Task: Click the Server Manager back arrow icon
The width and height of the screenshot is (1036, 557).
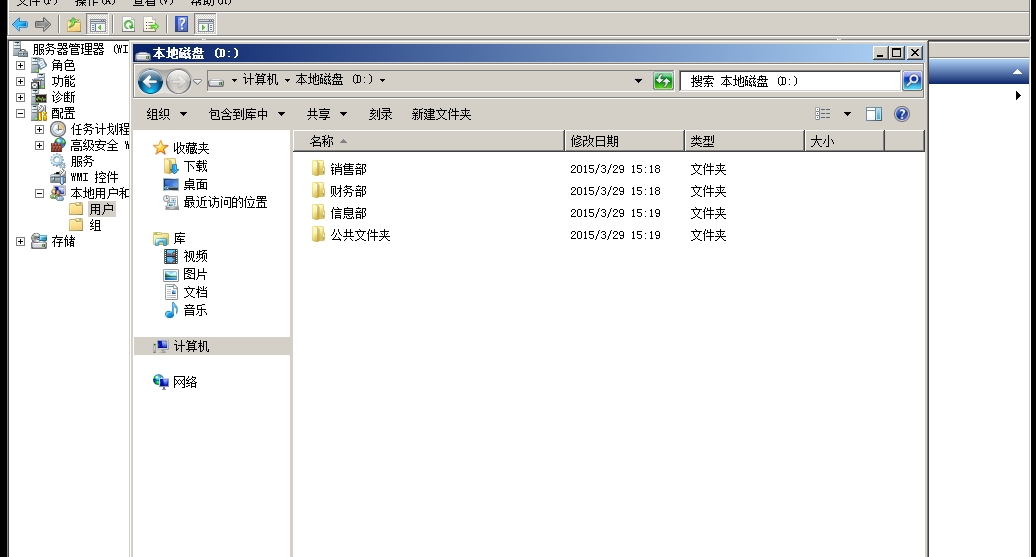Action: (x=20, y=25)
